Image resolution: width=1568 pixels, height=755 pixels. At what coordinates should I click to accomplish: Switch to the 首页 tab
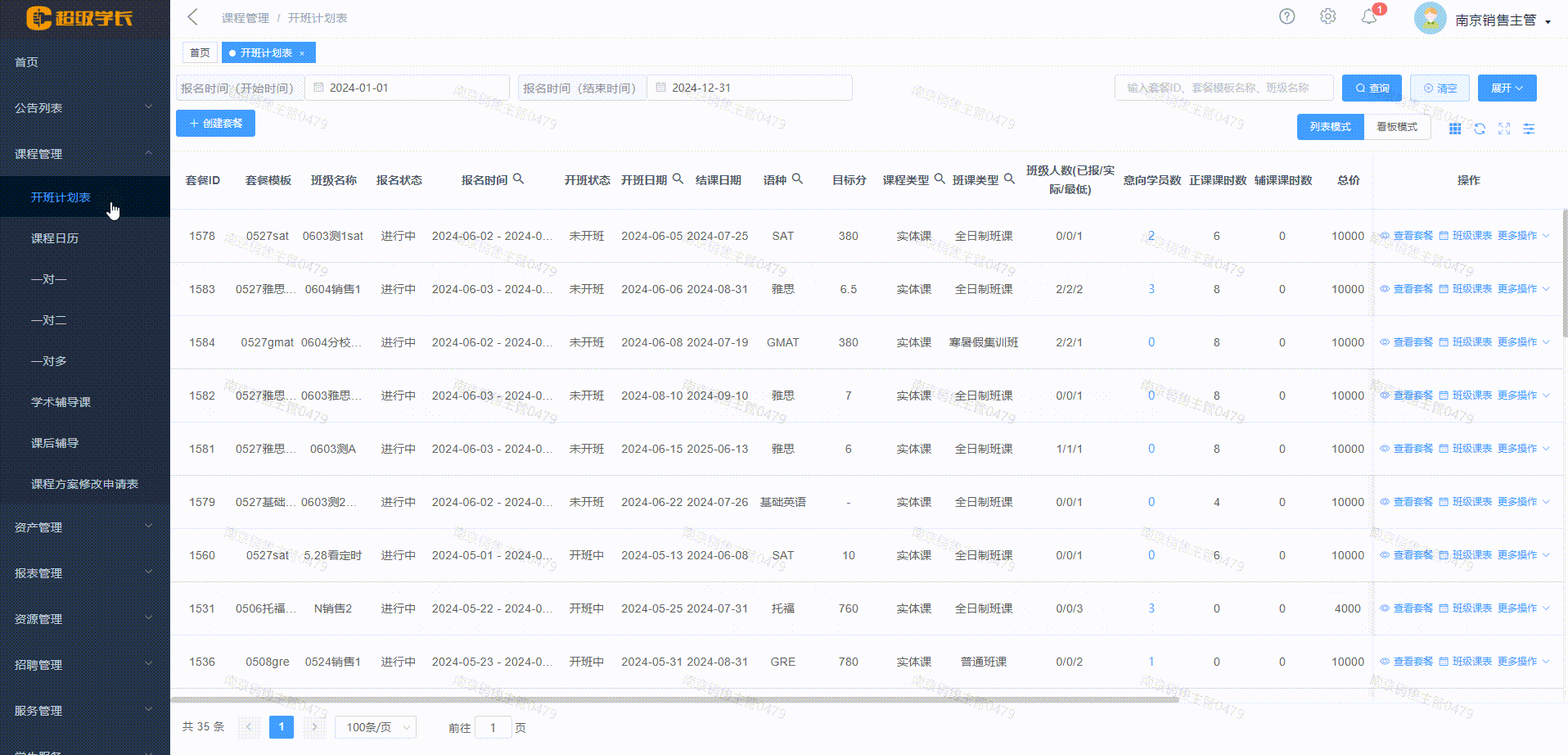199,52
